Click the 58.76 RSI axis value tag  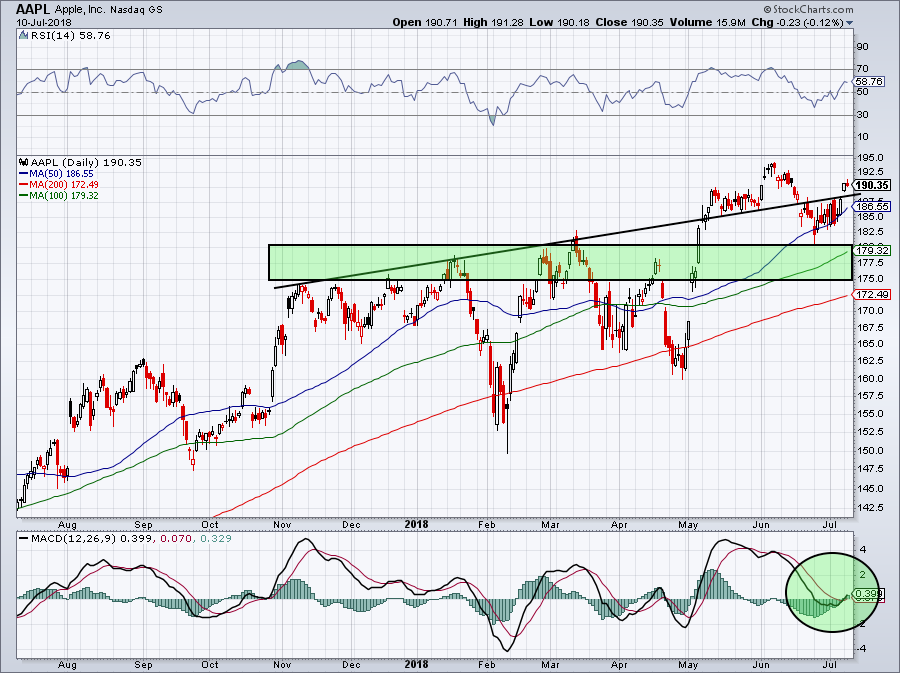tap(868, 82)
